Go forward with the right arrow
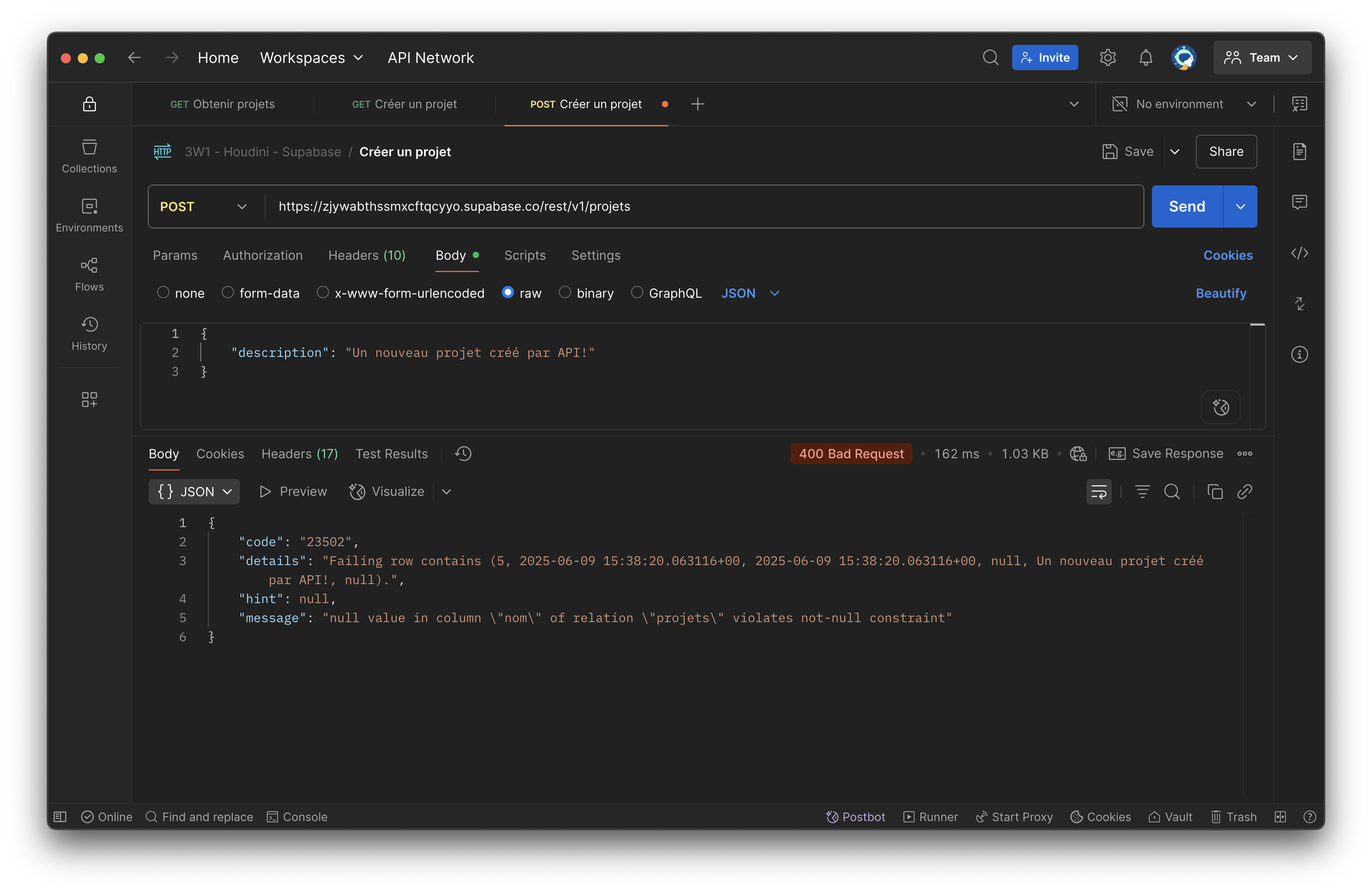The image size is (1372, 892). click(x=172, y=57)
